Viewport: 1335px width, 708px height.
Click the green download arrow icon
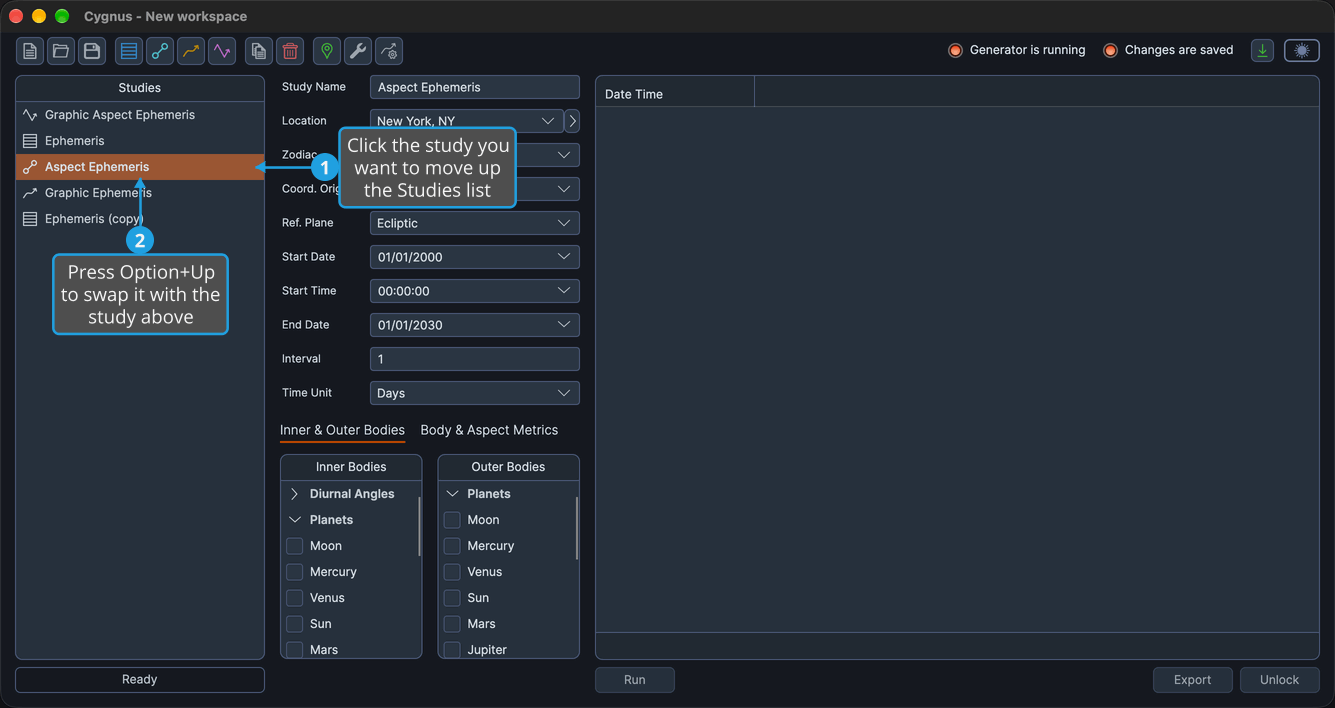coord(1263,50)
